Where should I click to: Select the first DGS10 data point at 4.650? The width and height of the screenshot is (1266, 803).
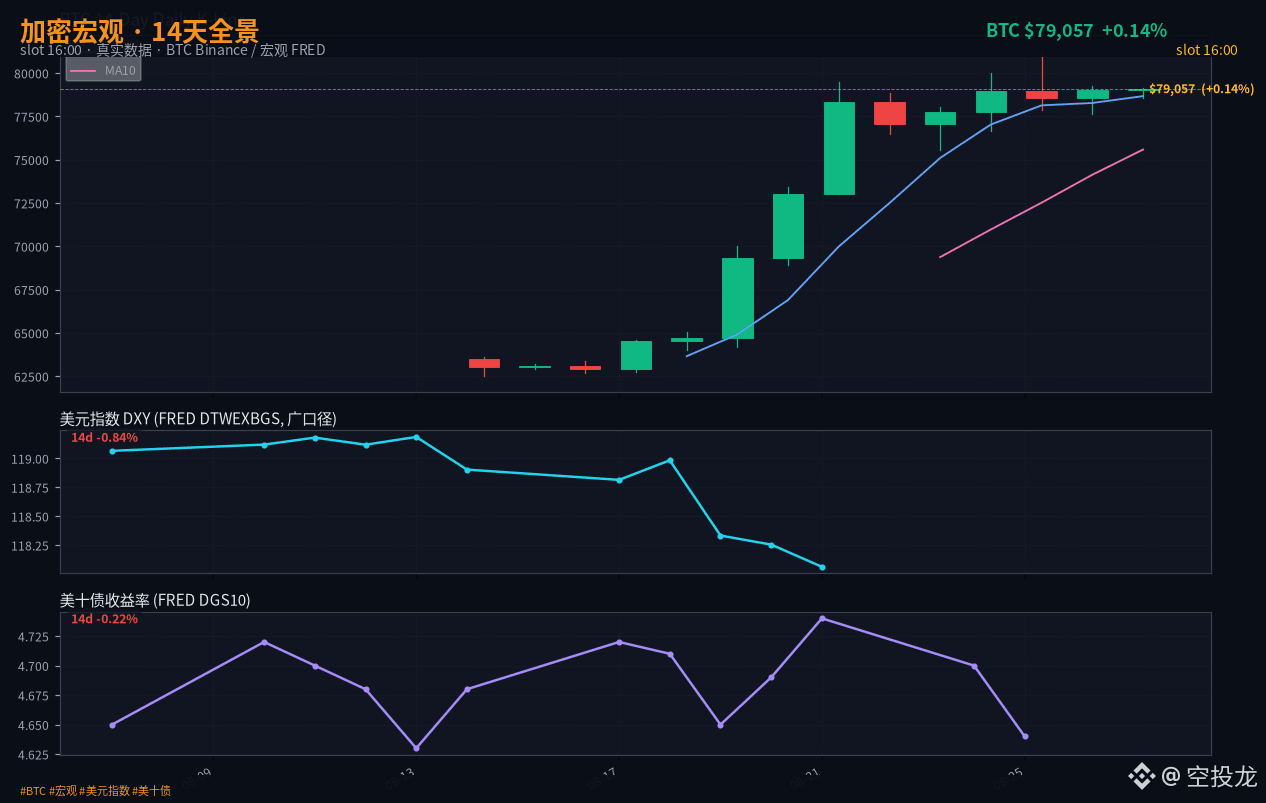click(x=112, y=725)
